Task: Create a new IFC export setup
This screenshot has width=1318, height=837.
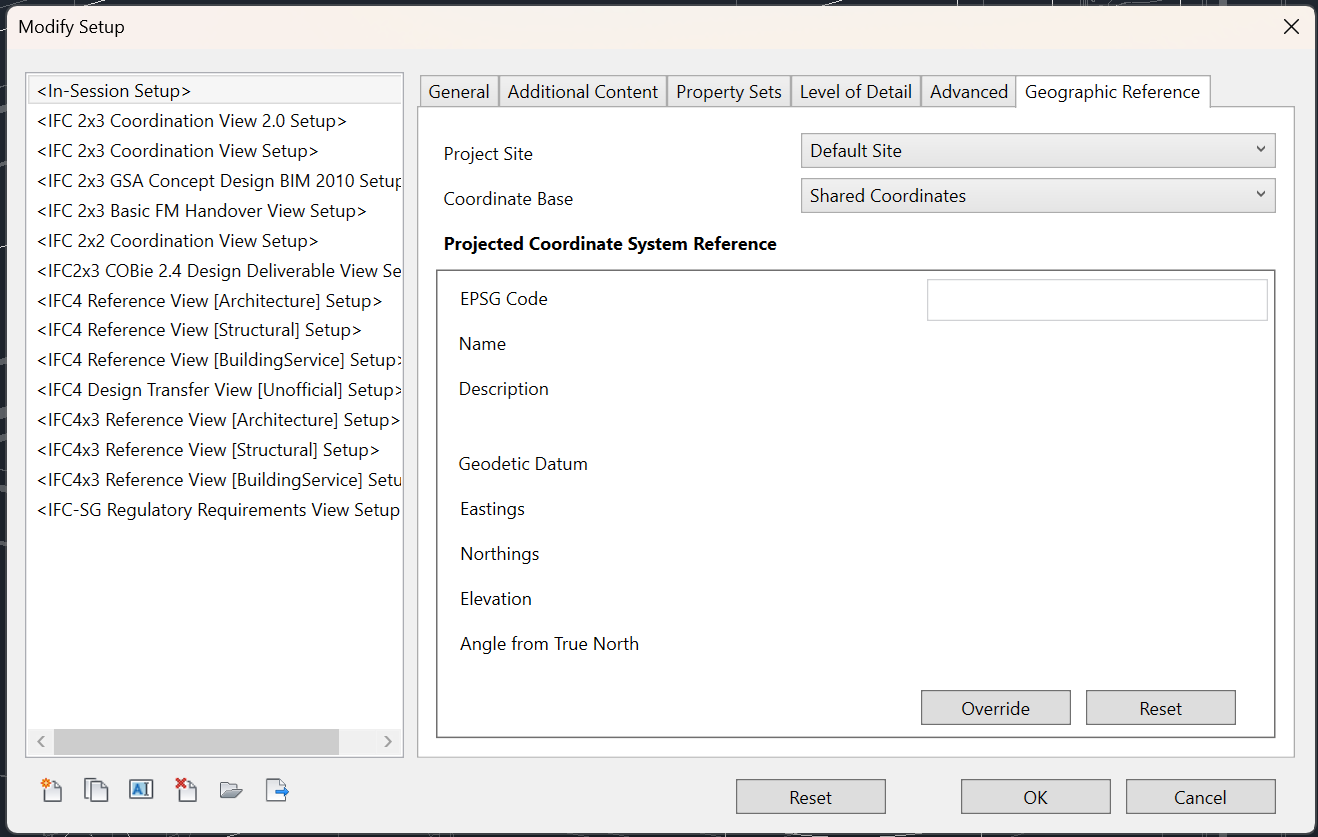Action: [51, 790]
